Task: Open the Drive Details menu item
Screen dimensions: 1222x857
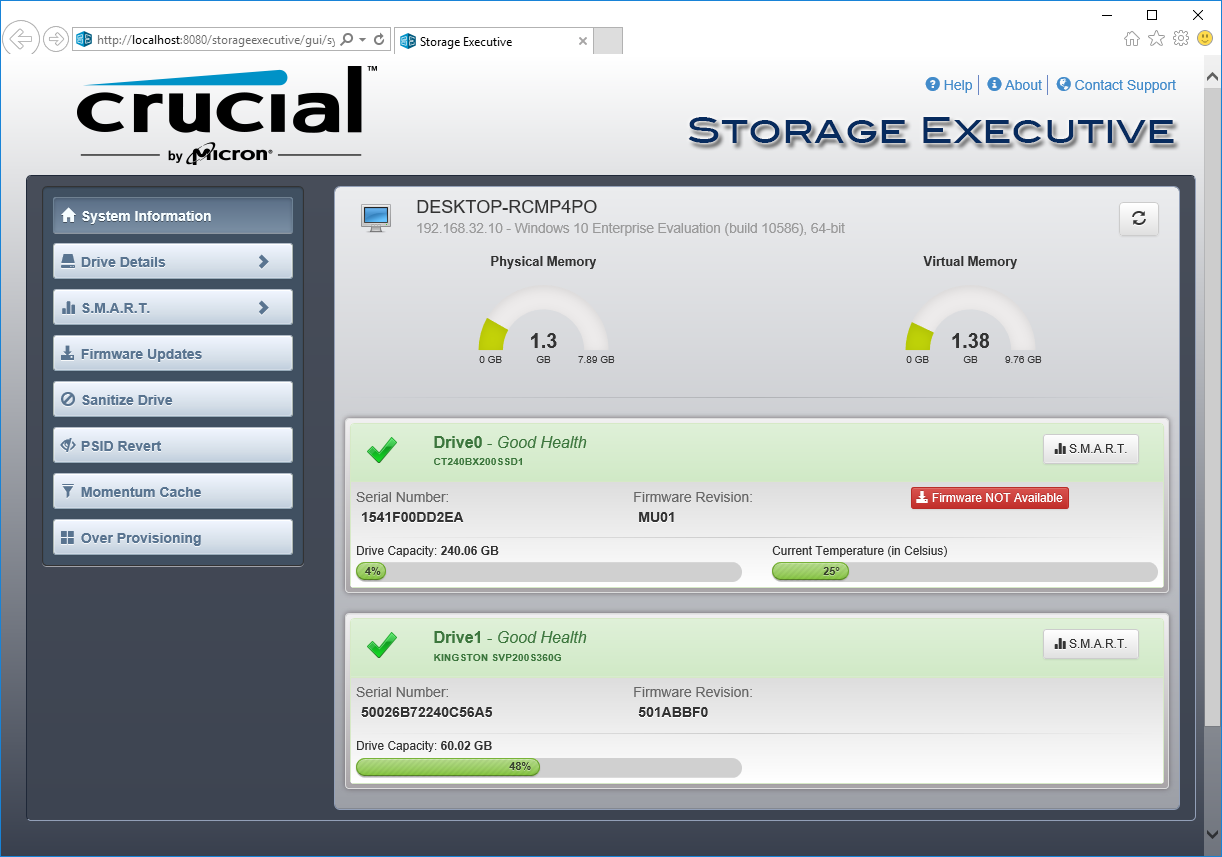Action: [x=172, y=262]
